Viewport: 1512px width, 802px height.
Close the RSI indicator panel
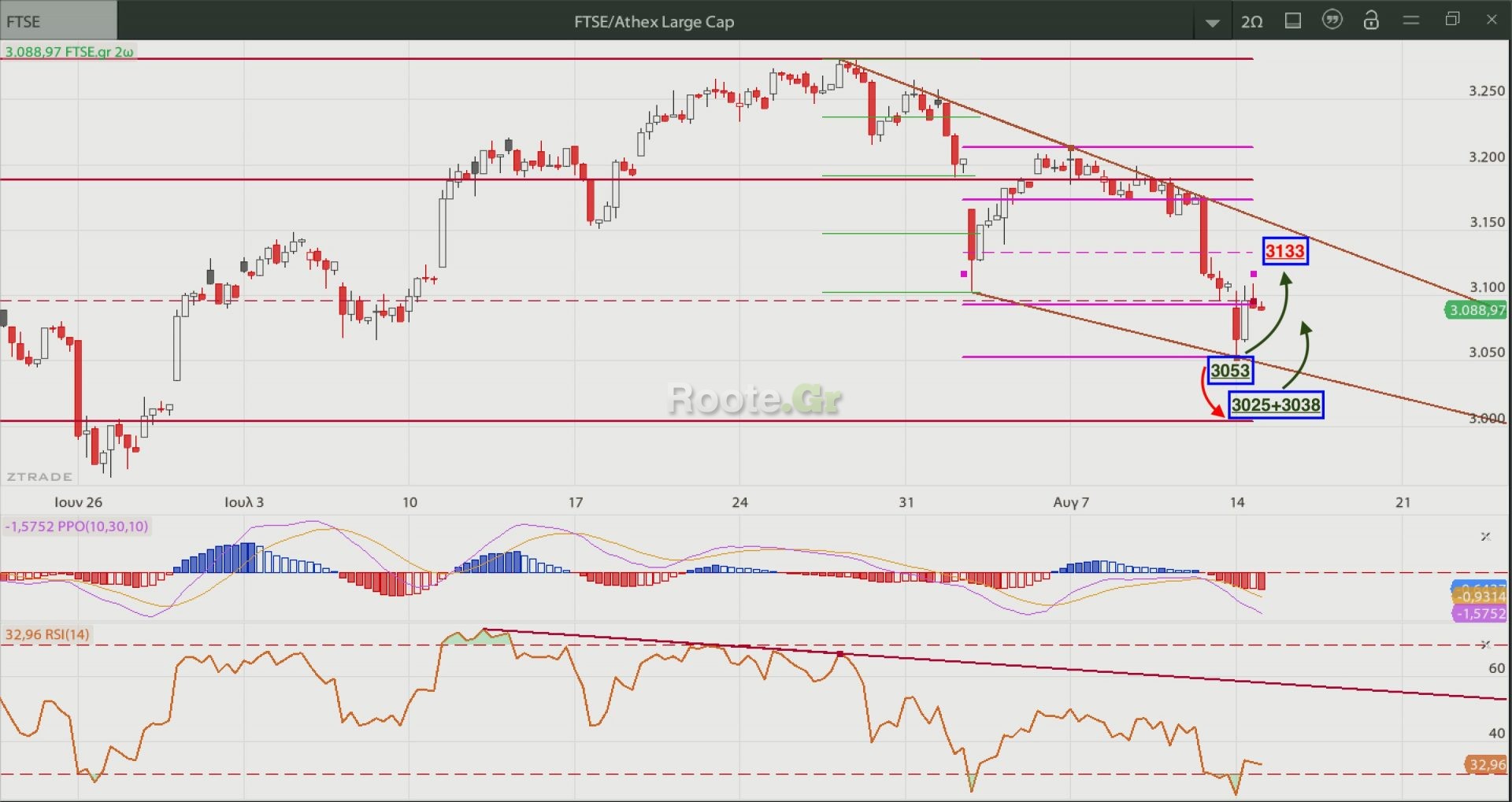[x=1485, y=645]
